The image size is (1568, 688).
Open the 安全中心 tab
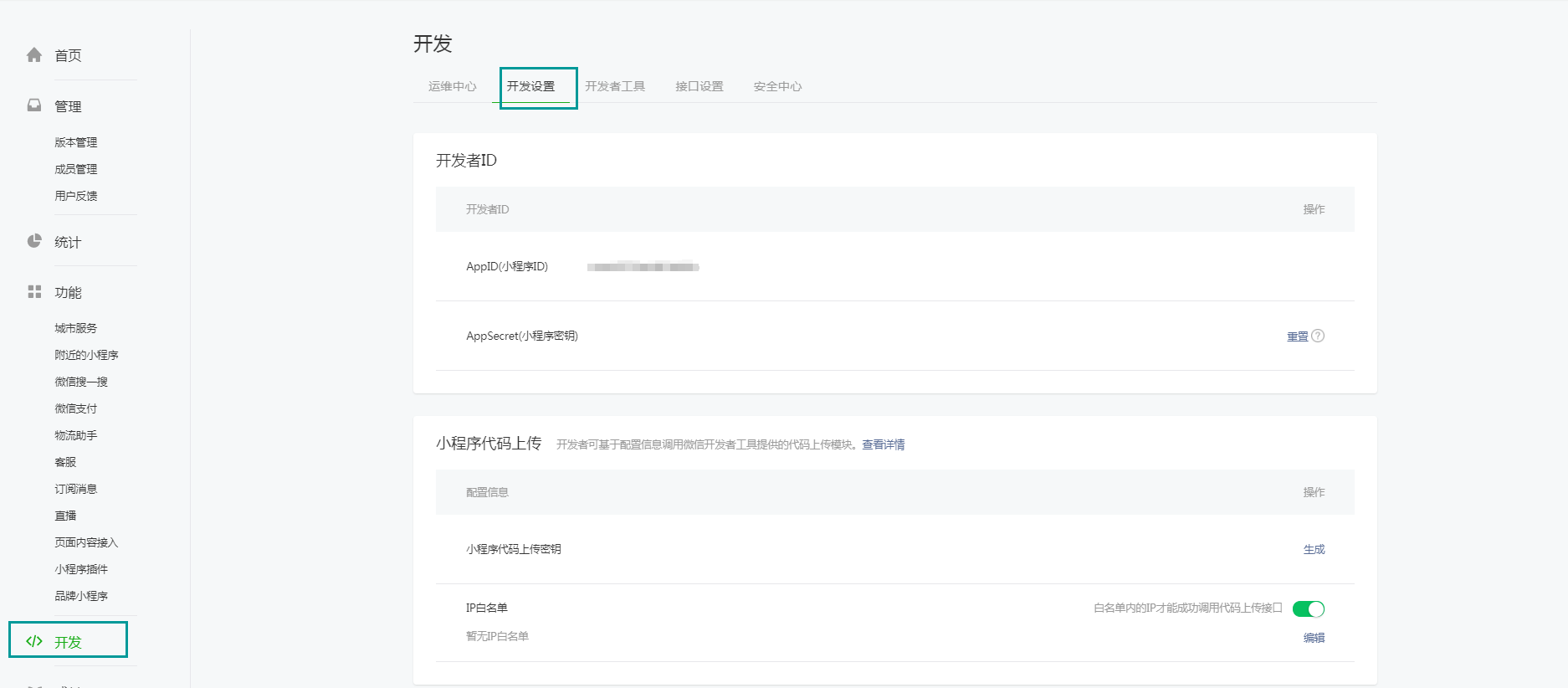(777, 86)
